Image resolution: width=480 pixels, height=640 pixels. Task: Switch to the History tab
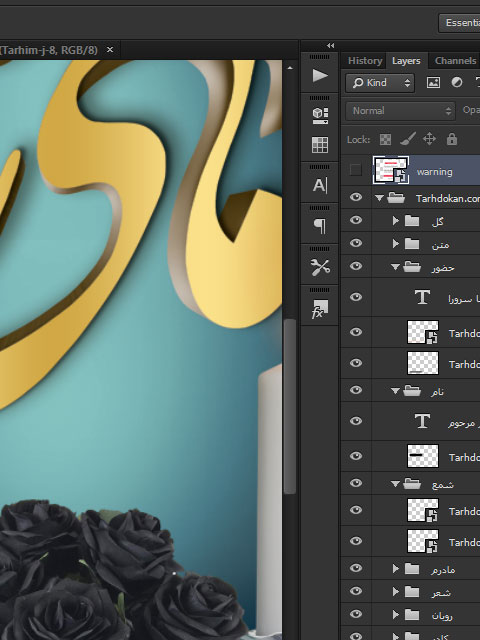point(365,61)
